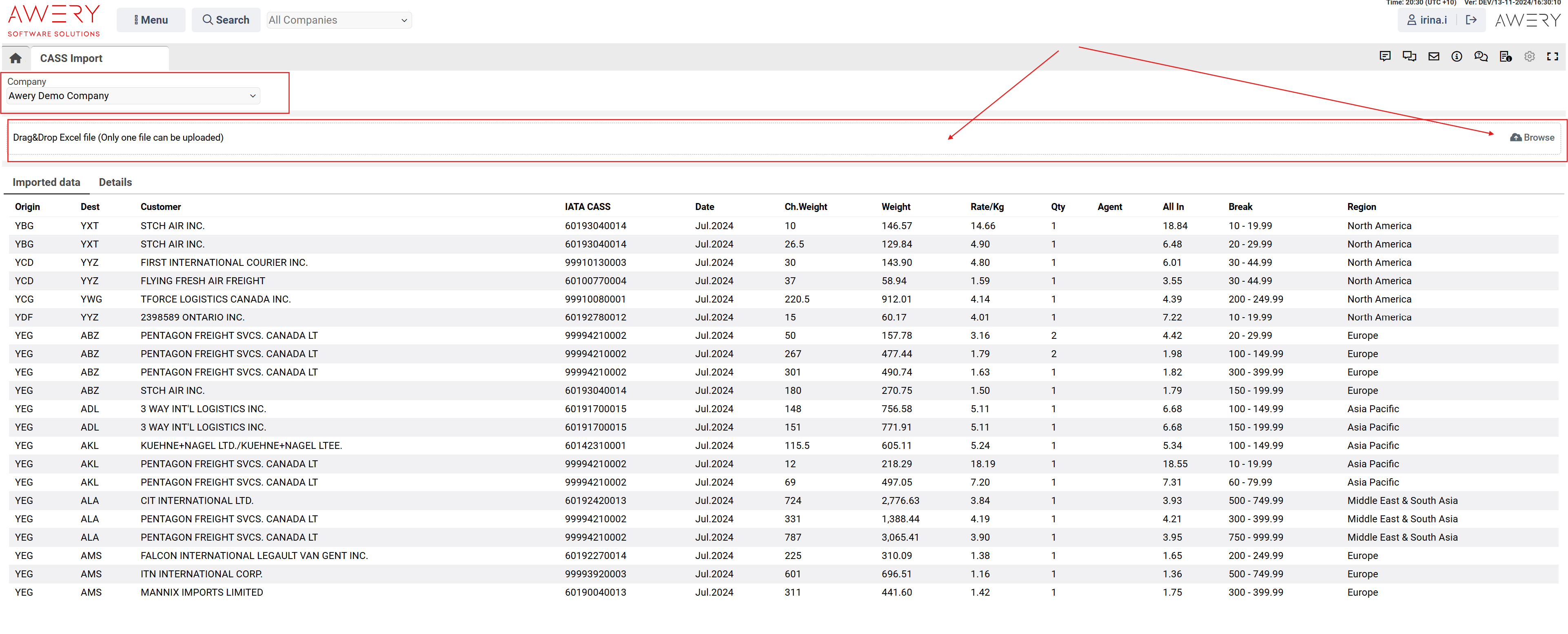
Task: Click ITN INTERNATIONAL CORP. customer cell
Action: point(202,574)
